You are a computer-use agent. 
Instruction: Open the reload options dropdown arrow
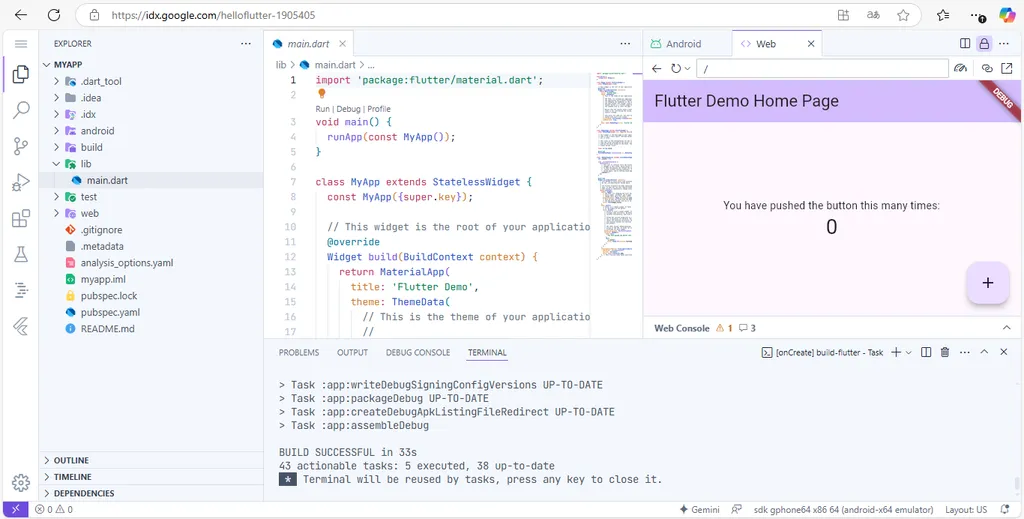pyautogui.click(x=687, y=68)
